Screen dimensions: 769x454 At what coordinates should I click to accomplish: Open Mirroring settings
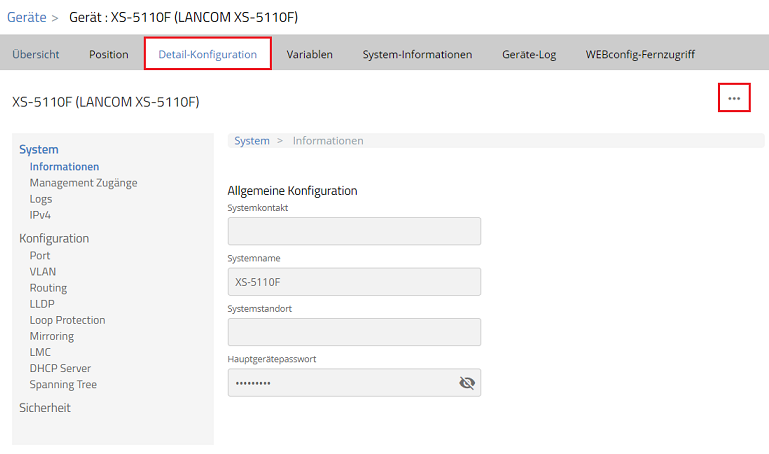51,336
